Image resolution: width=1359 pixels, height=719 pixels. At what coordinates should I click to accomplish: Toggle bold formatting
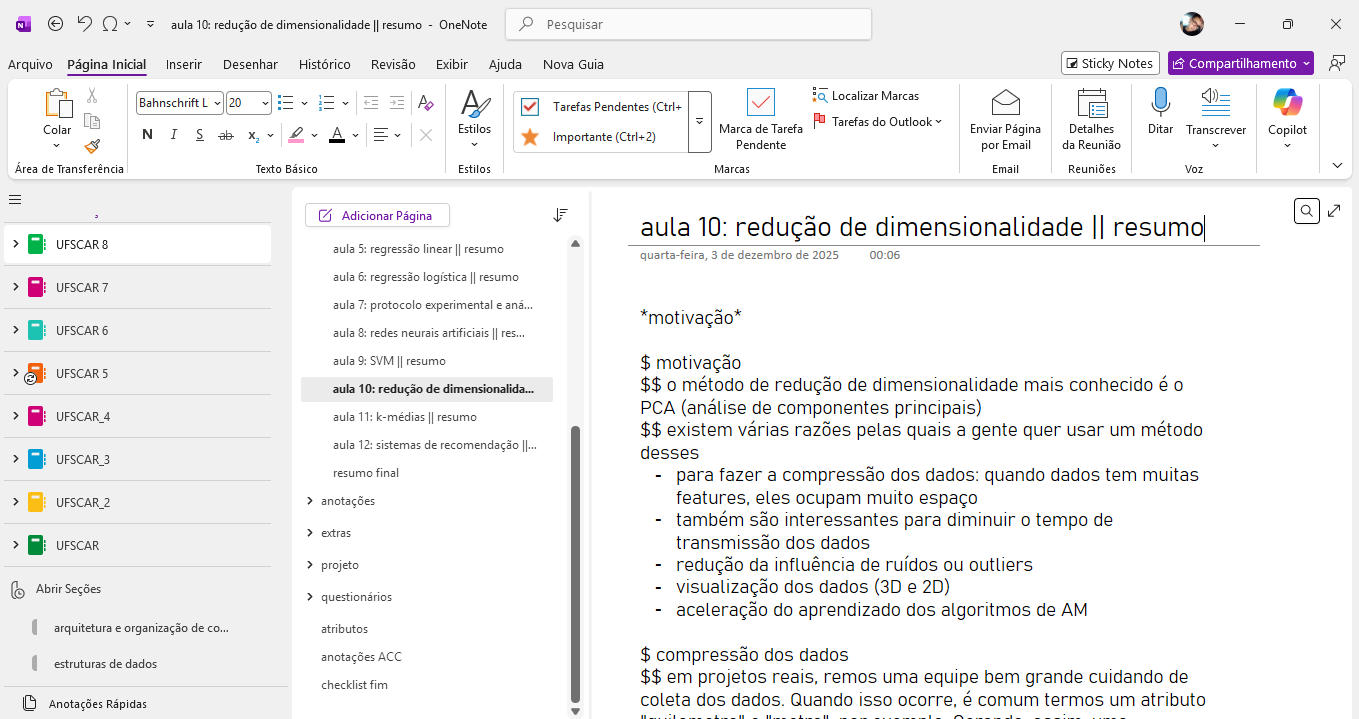click(x=148, y=135)
